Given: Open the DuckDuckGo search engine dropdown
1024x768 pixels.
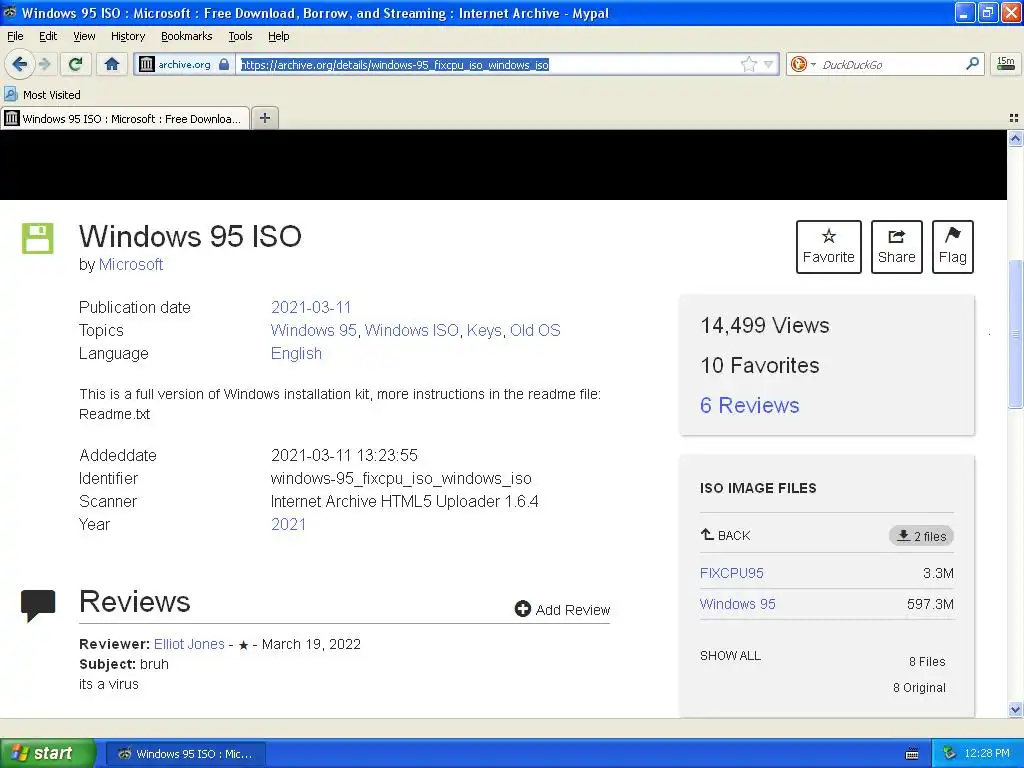Looking at the screenshot, I should [x=803, y=64].
